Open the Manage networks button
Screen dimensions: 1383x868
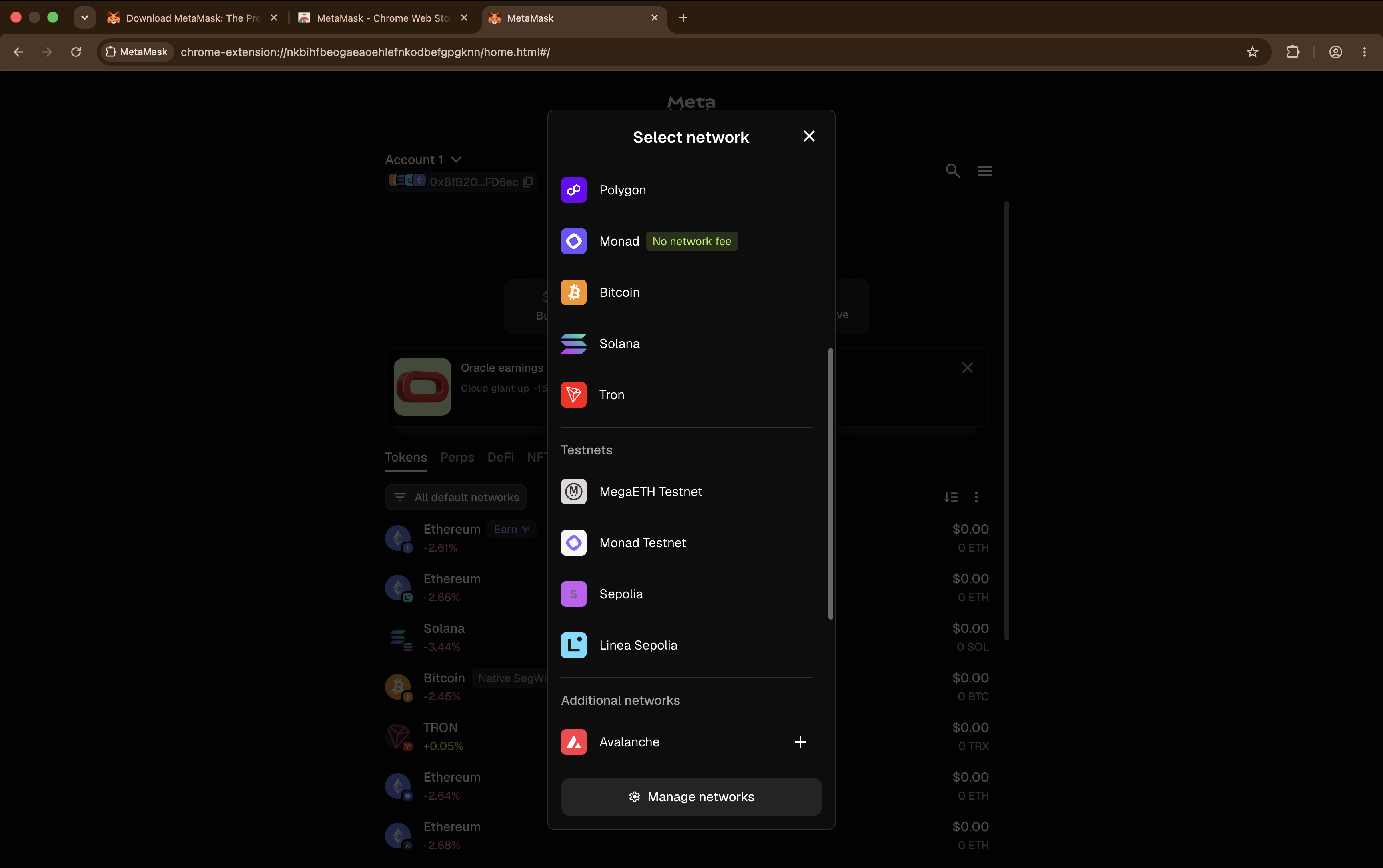691,797
